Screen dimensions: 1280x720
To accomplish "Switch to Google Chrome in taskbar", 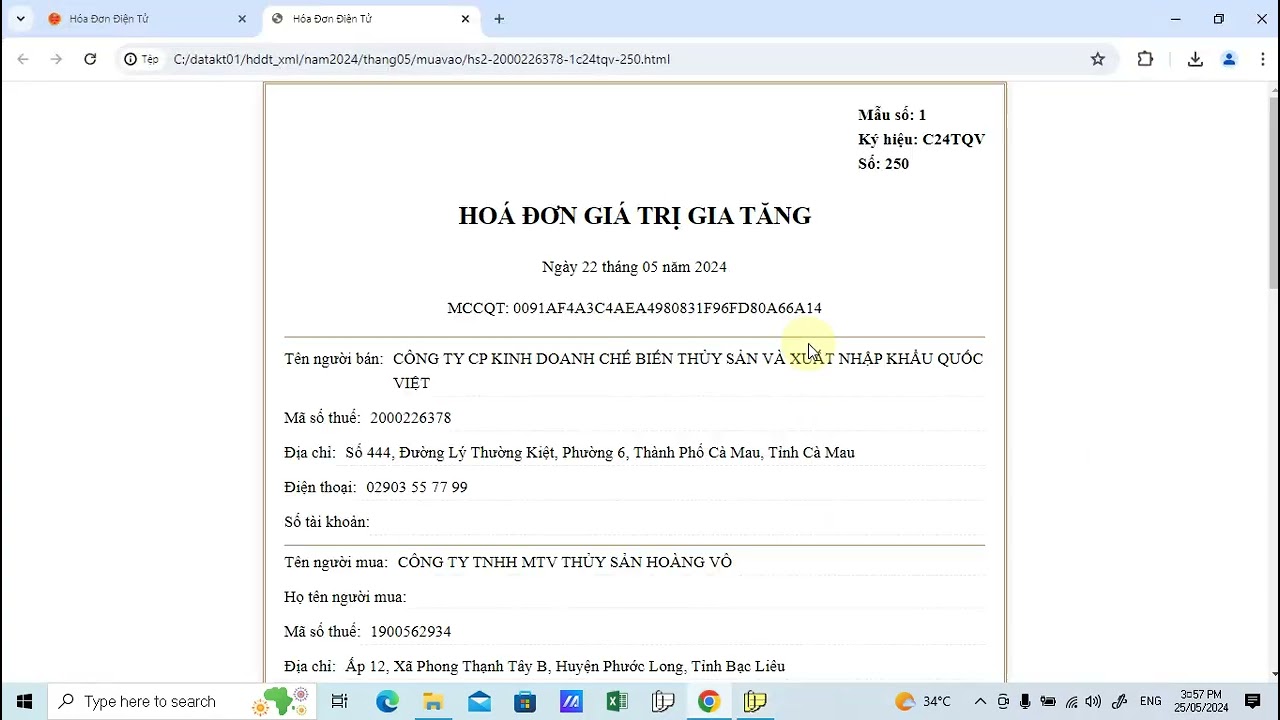I will click(709, 701).
